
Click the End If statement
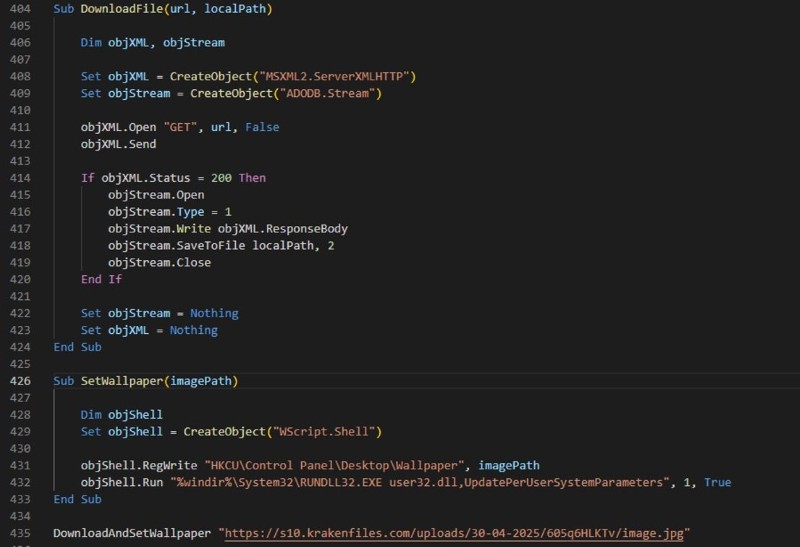102,279
